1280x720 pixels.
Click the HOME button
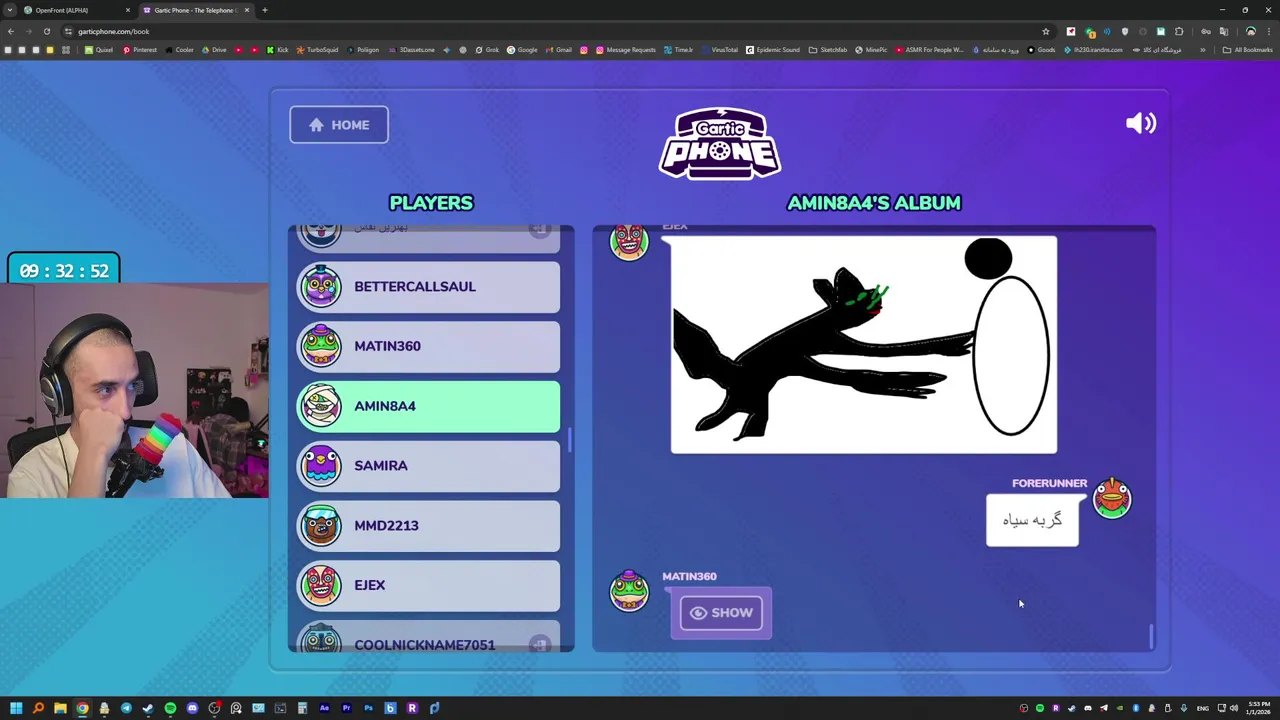click(339, 125)
